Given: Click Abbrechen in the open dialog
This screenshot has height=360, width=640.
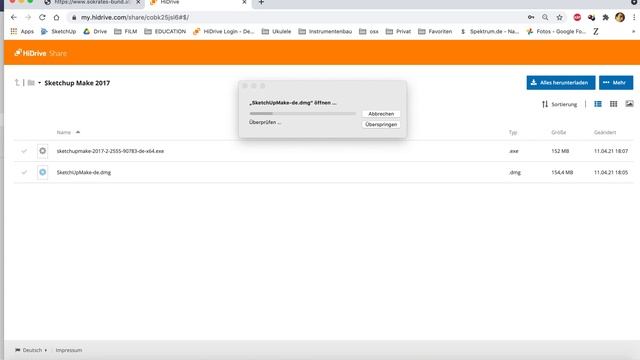Looking at the screenshot, I should [x=381, y=114].
